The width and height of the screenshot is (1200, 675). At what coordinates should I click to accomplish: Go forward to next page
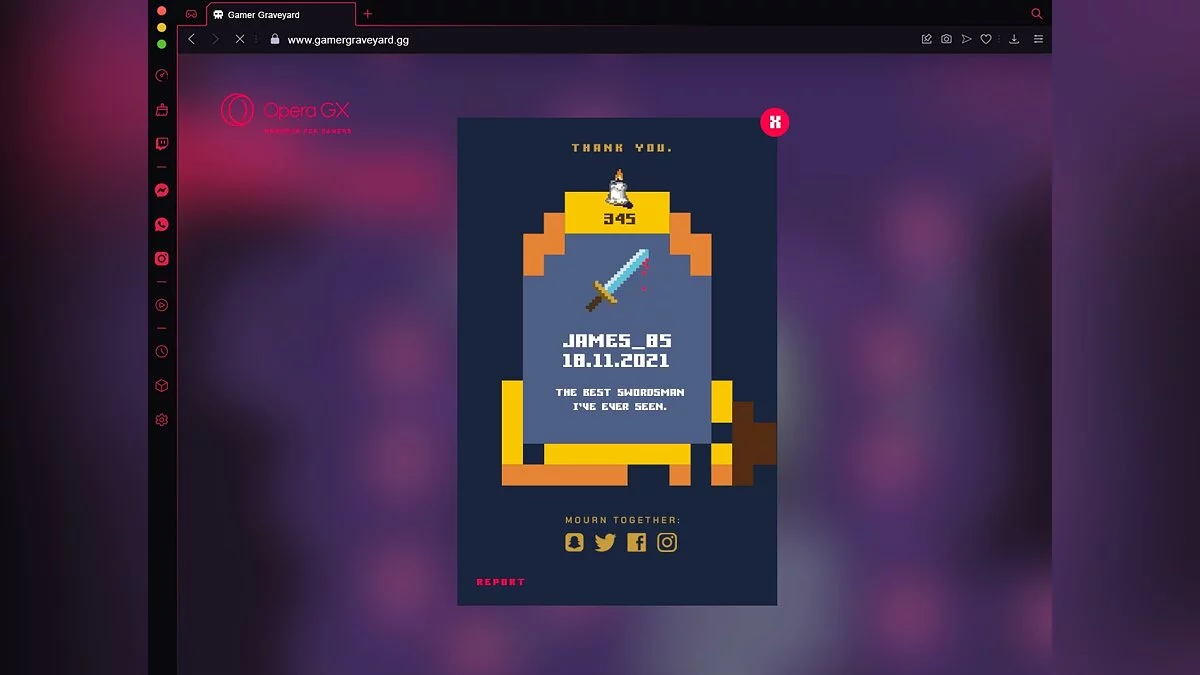coord(215,39)
